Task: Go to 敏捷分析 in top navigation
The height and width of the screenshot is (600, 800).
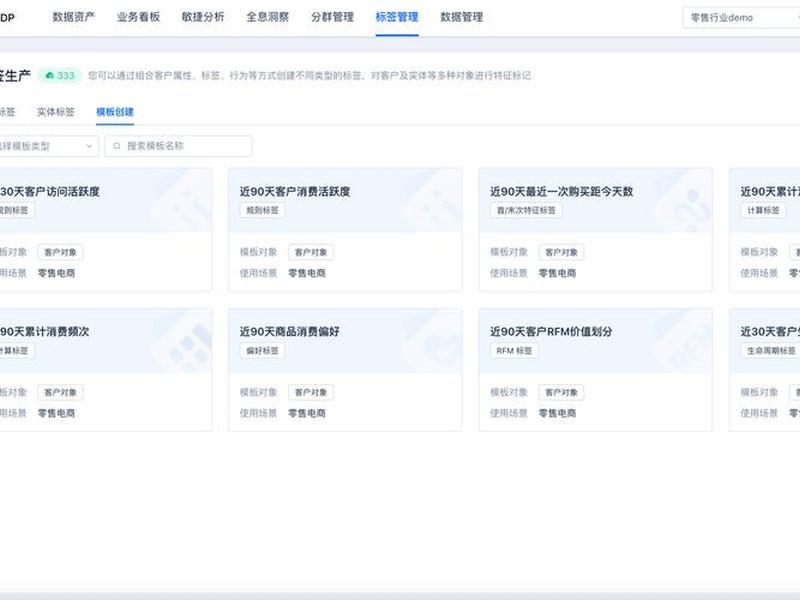Action: [x=203, y=17]
